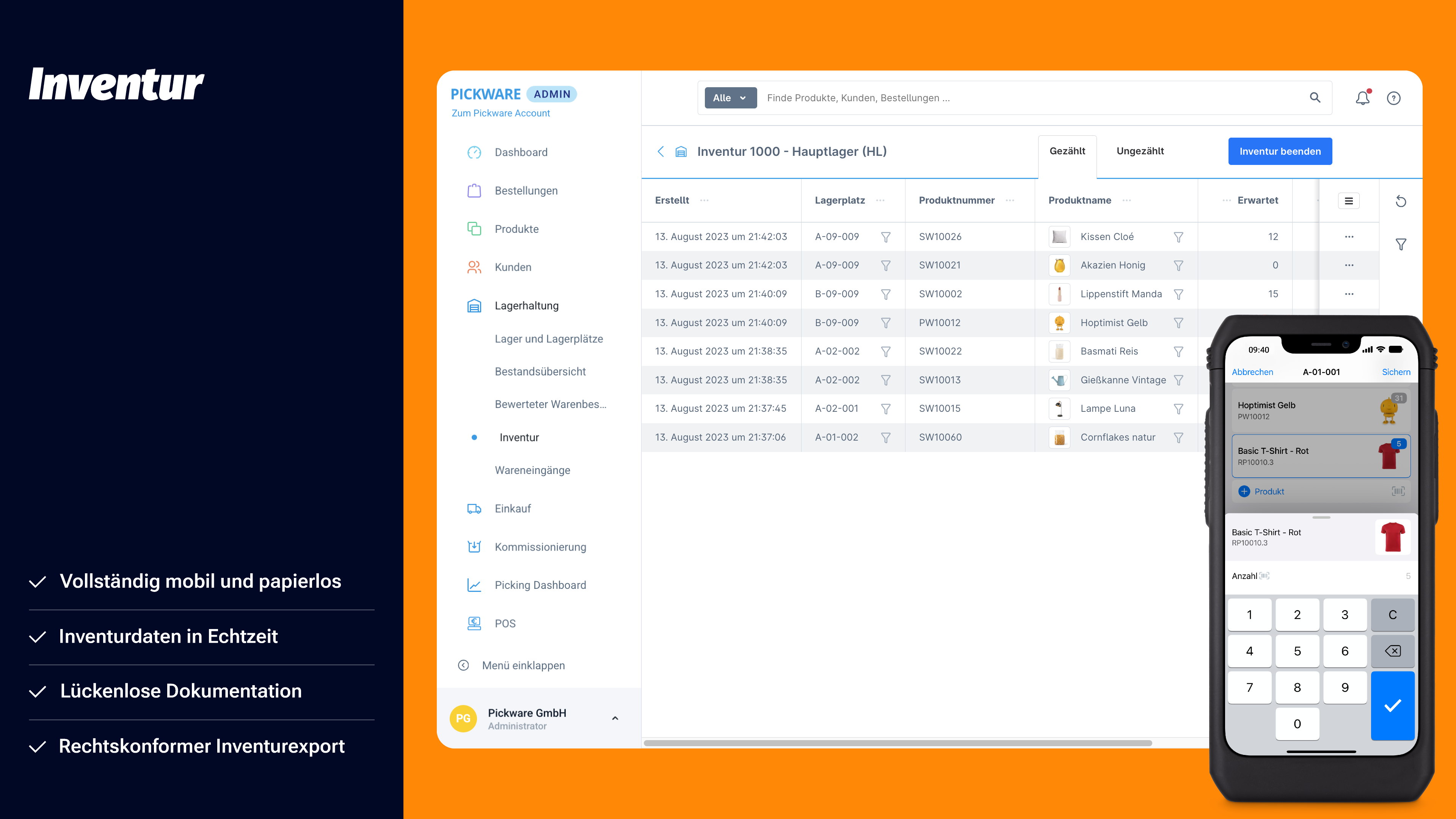Filter by product name Kissen Cloé
The image size is (1456, 819).
[x=1178, y=237]
